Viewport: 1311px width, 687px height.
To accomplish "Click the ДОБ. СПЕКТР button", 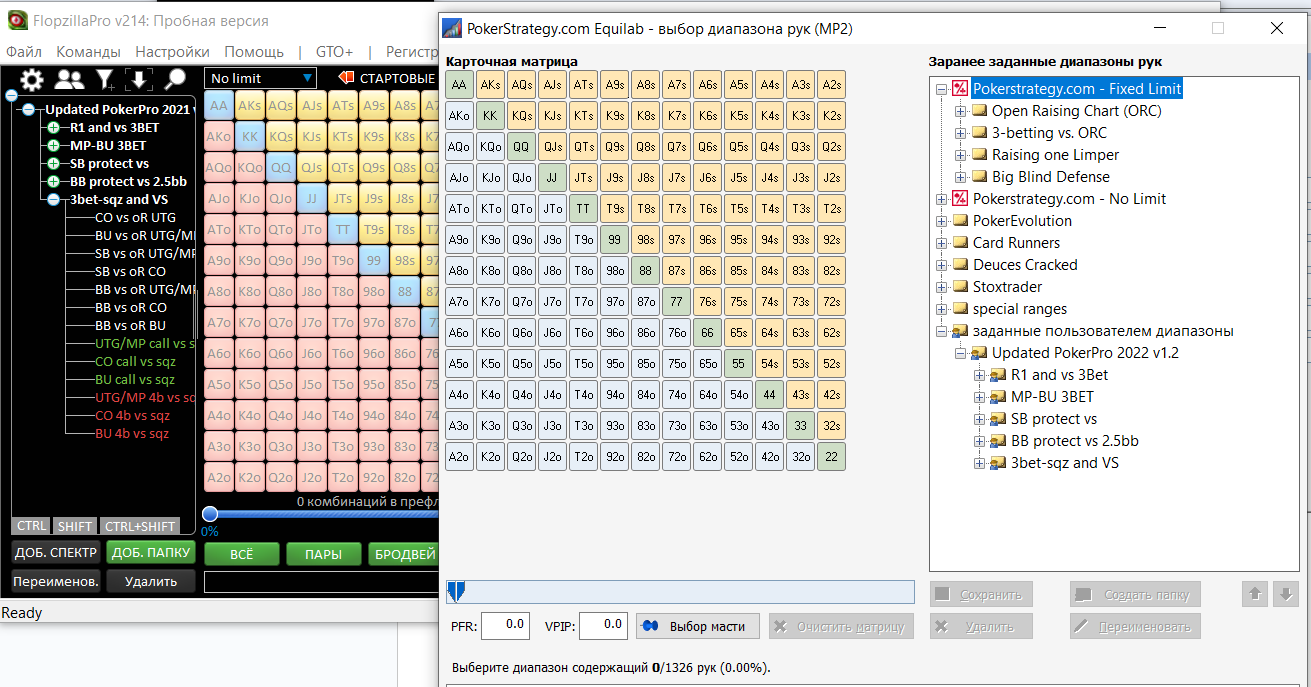I will [x=56, y=552].
